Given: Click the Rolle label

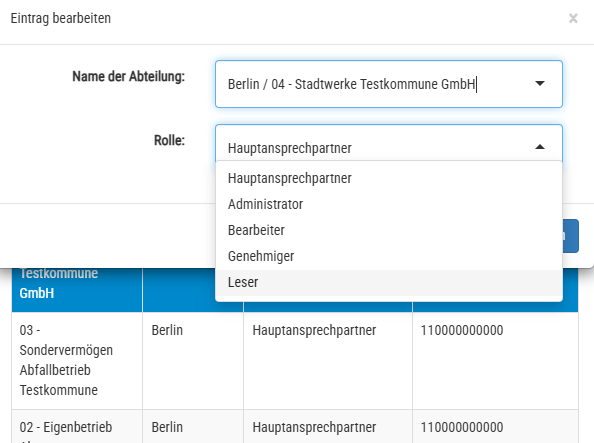Looking at the screenshot, I should (x=169, y=140).
